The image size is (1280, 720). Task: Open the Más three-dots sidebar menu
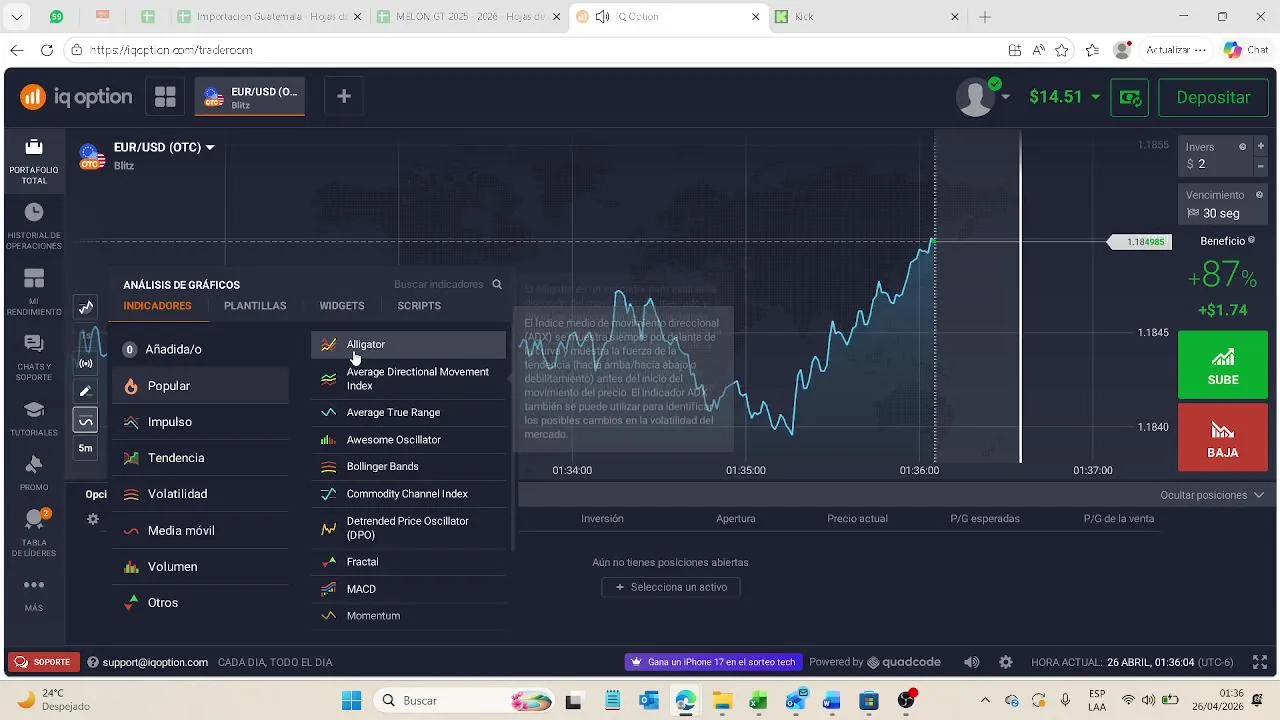(34, 593)
